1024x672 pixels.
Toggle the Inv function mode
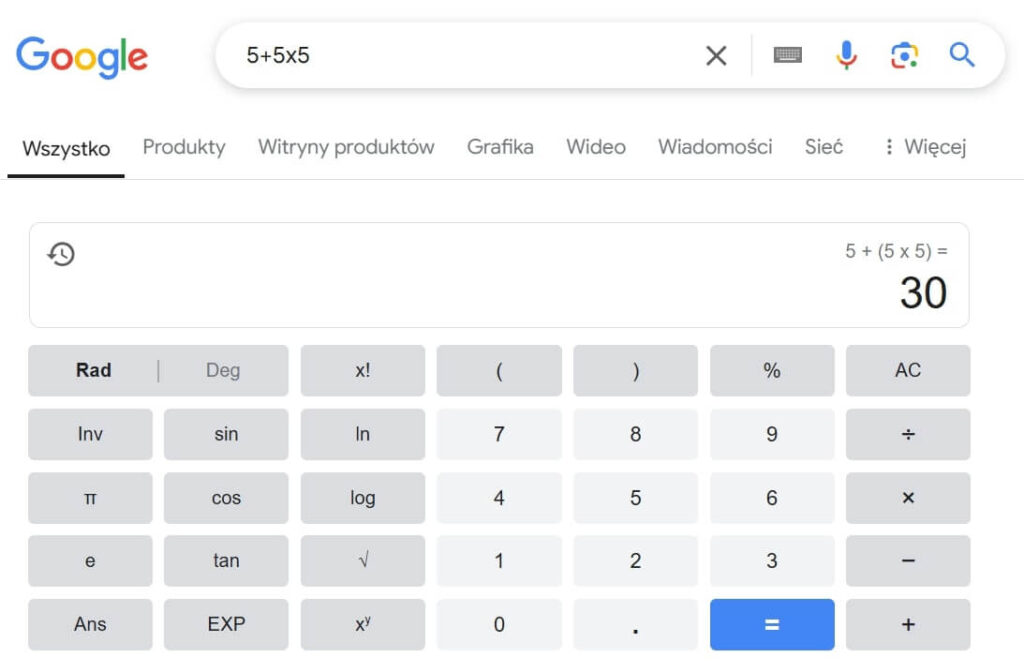(x=90, y=434)
